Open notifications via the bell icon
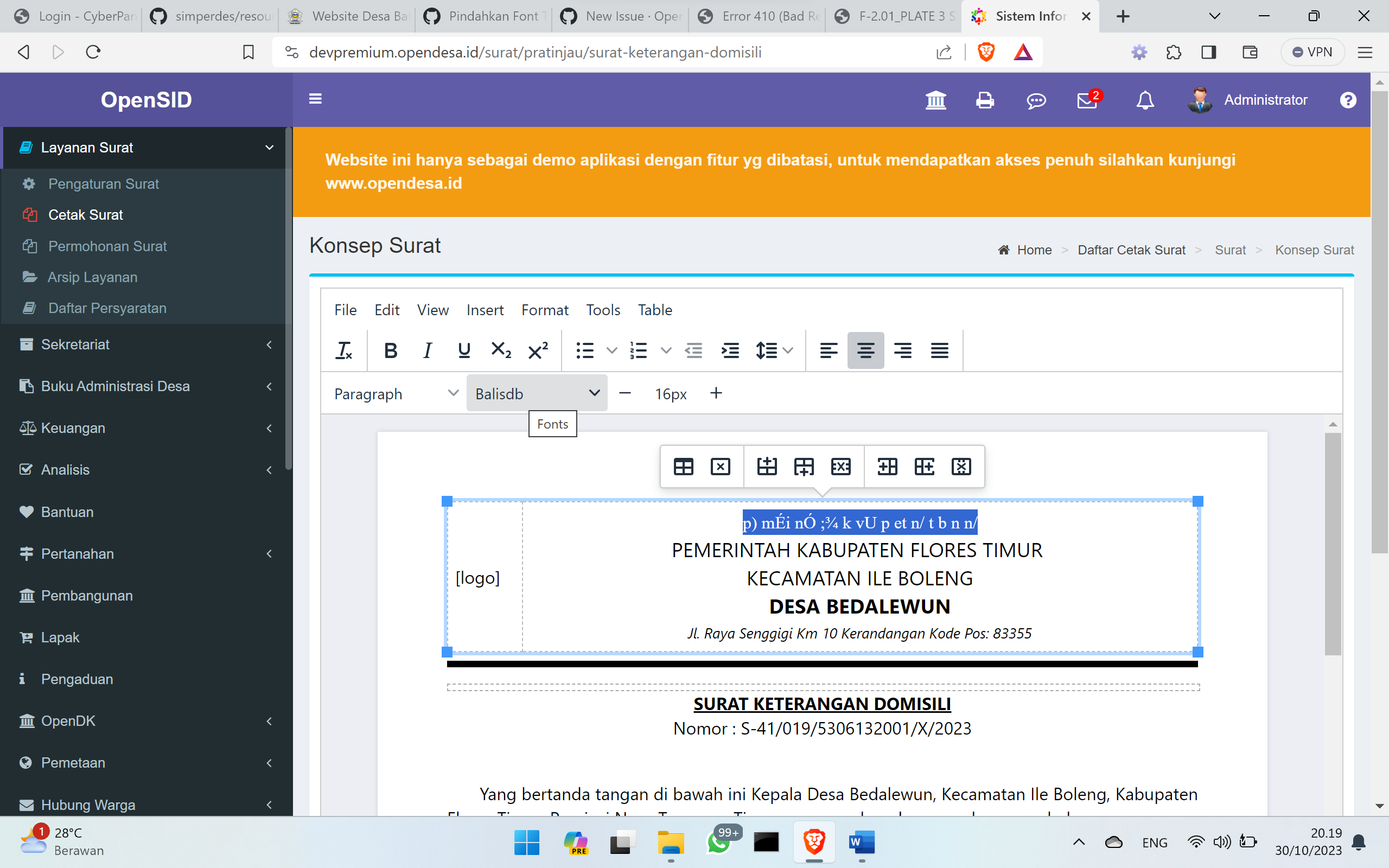Image resolution: width=1389 pixels, height=868 pixels. 1144,100
